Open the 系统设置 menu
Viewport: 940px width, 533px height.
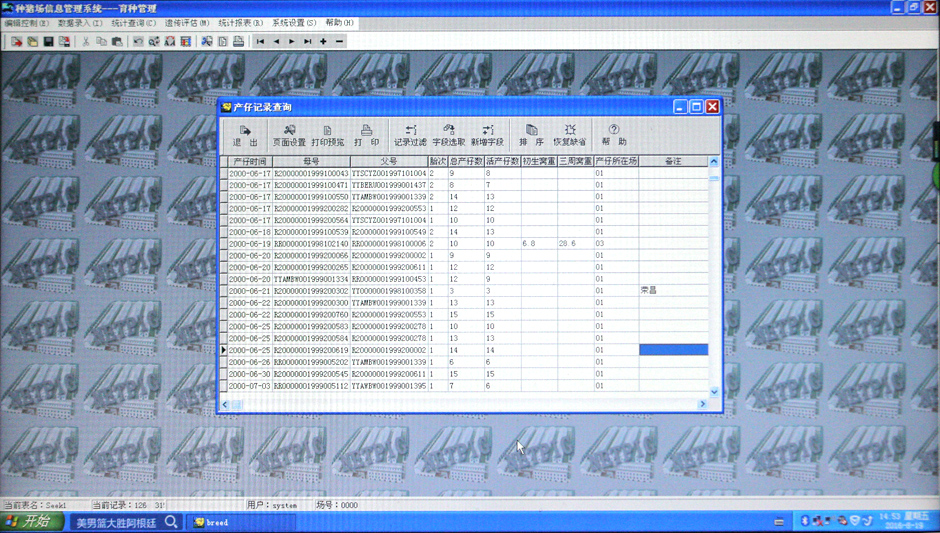294,23
